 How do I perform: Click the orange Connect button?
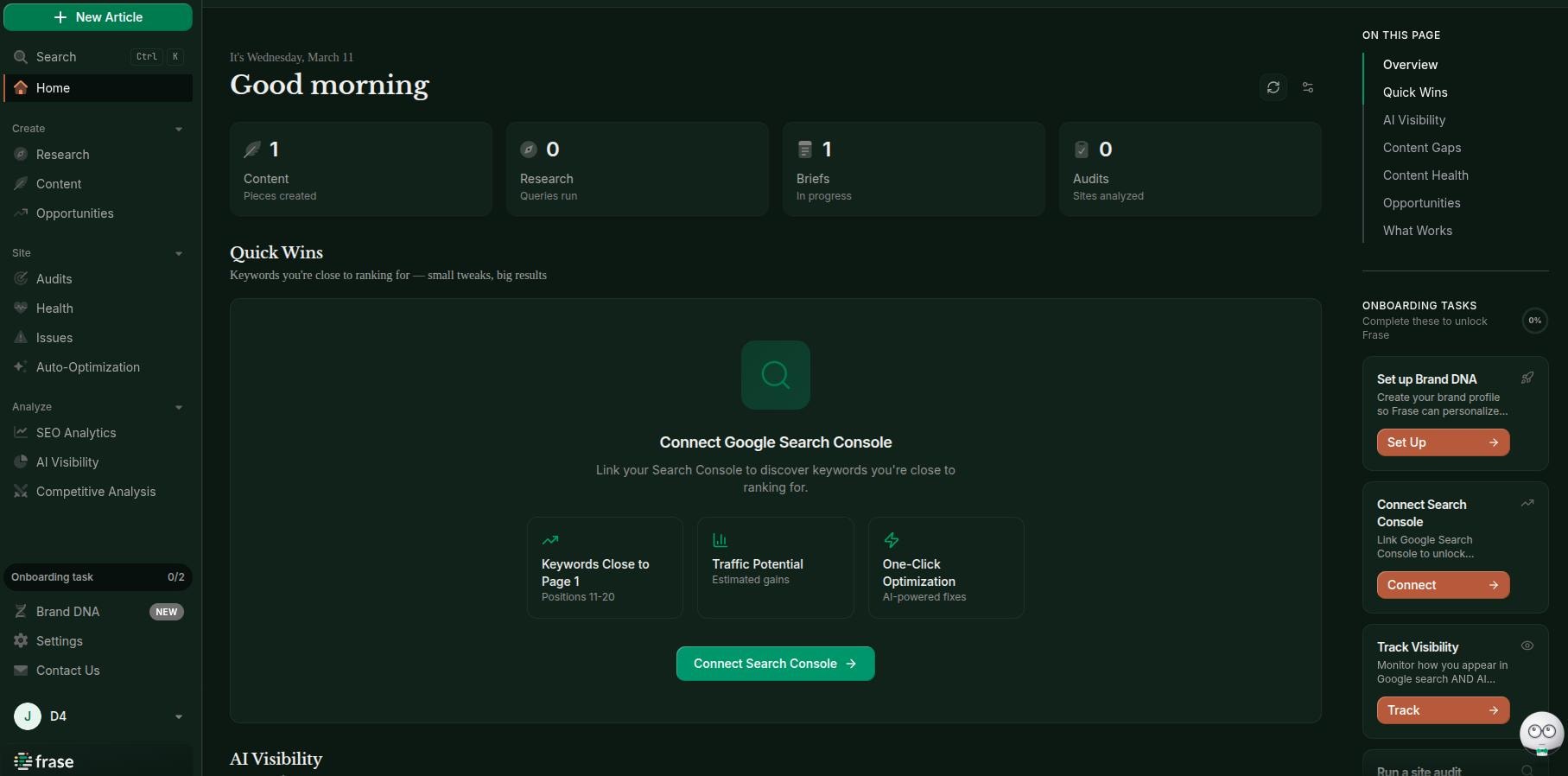(1444, 585)
